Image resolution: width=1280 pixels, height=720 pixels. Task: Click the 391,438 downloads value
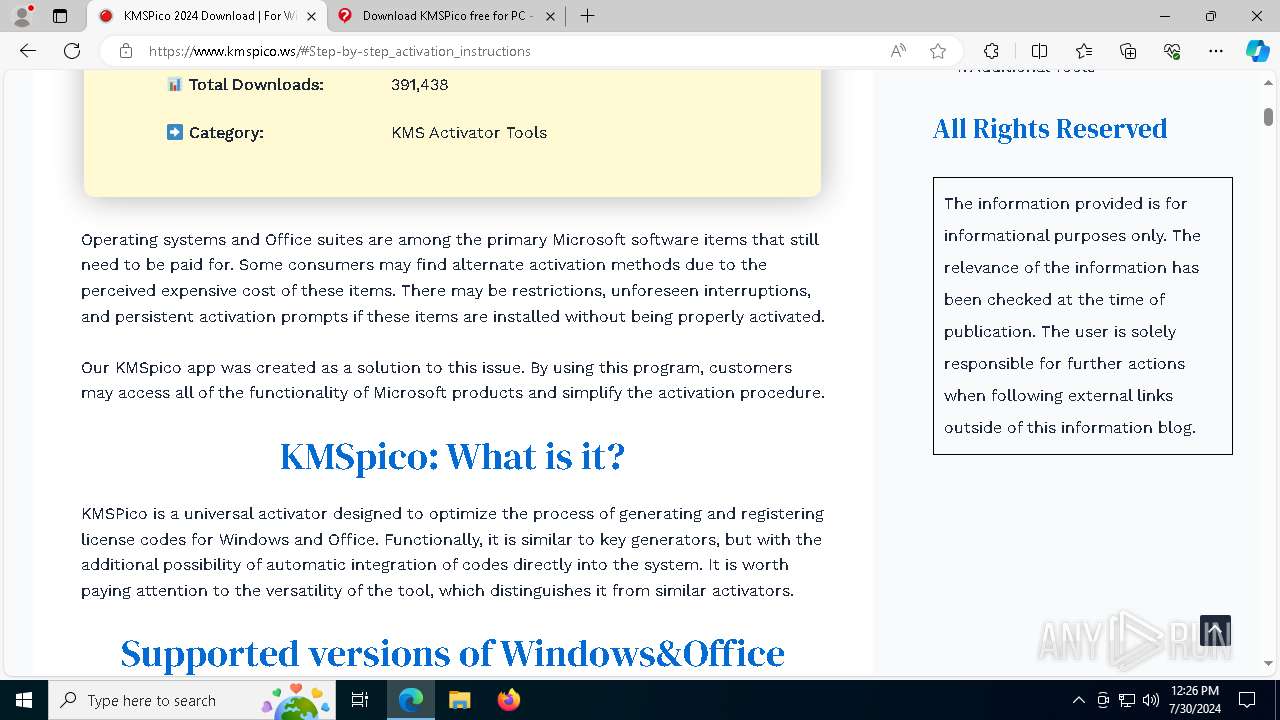(x=420, y=85)
